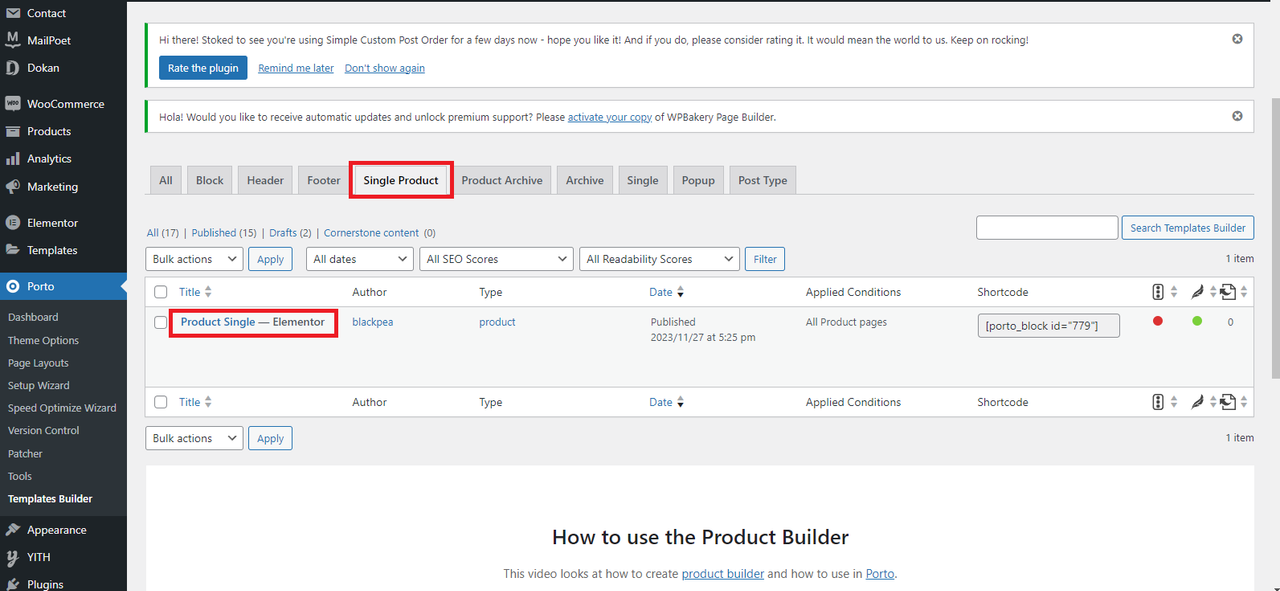This screenshot has height=591, width=1280.
Task: Sort by Date arrow in header row
Action: (x=680, y=292)
